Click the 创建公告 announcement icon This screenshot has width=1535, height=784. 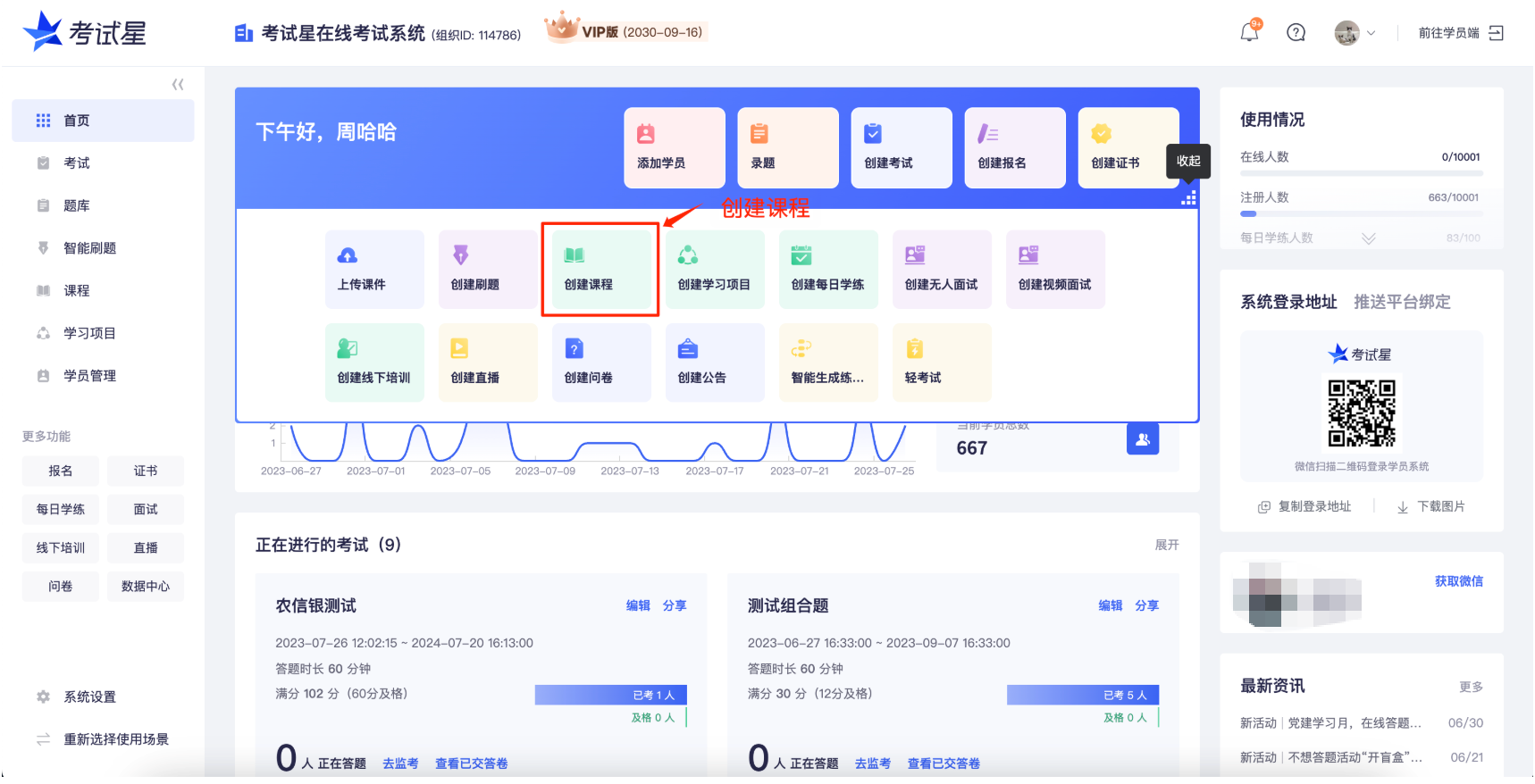[688, 349]
